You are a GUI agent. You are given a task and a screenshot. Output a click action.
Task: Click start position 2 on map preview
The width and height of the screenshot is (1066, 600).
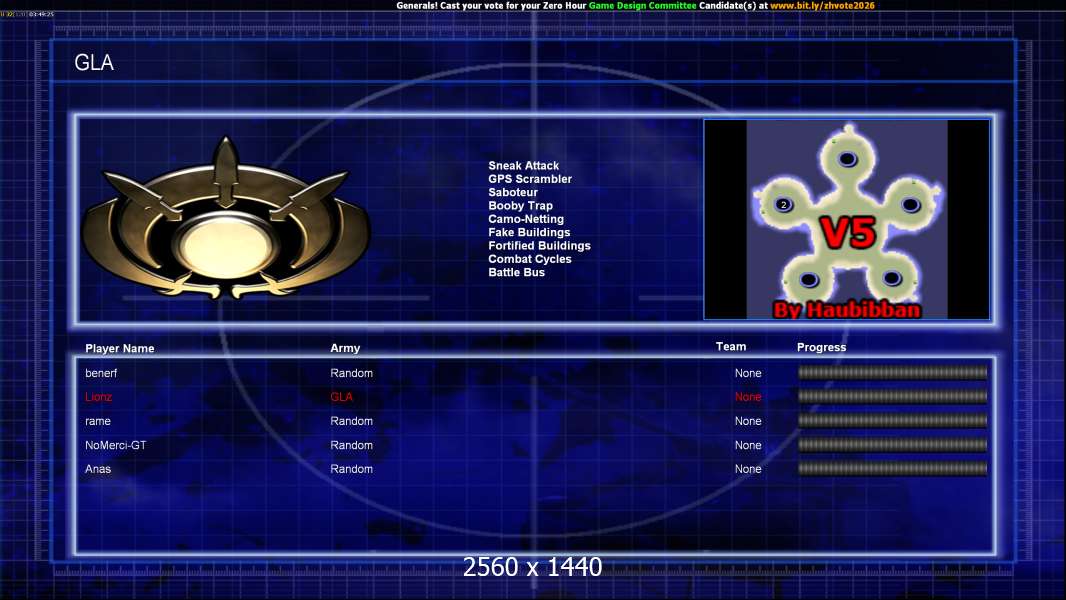[x=784, y=205]
